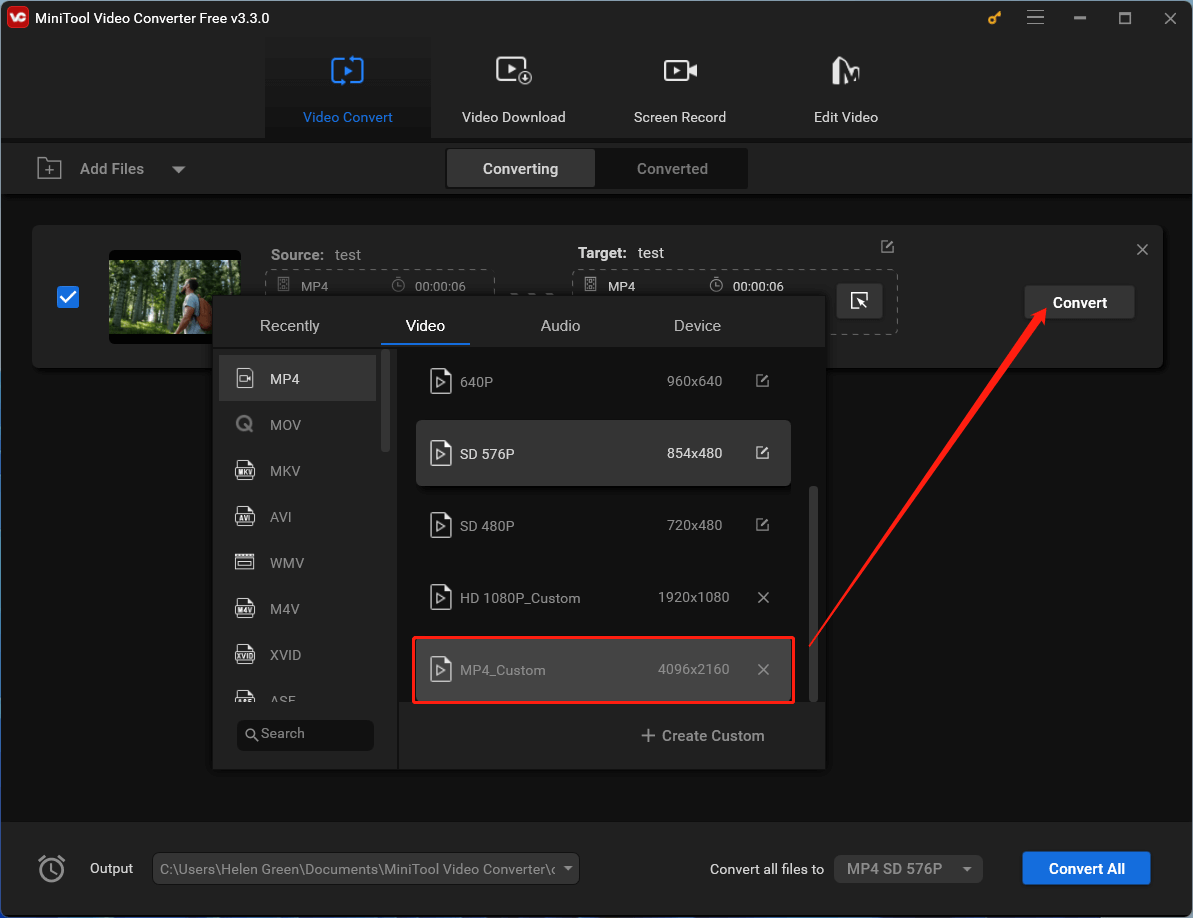Click the MKV file icon
1193x918 pixels.
click(244, 470)
